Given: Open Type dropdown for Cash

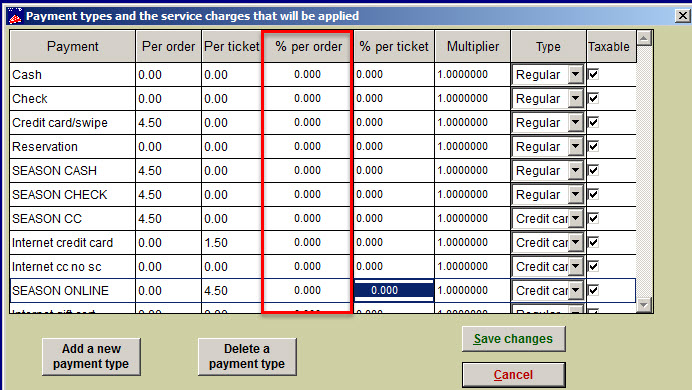Looking at the screenshot, I should click(575, 75).
